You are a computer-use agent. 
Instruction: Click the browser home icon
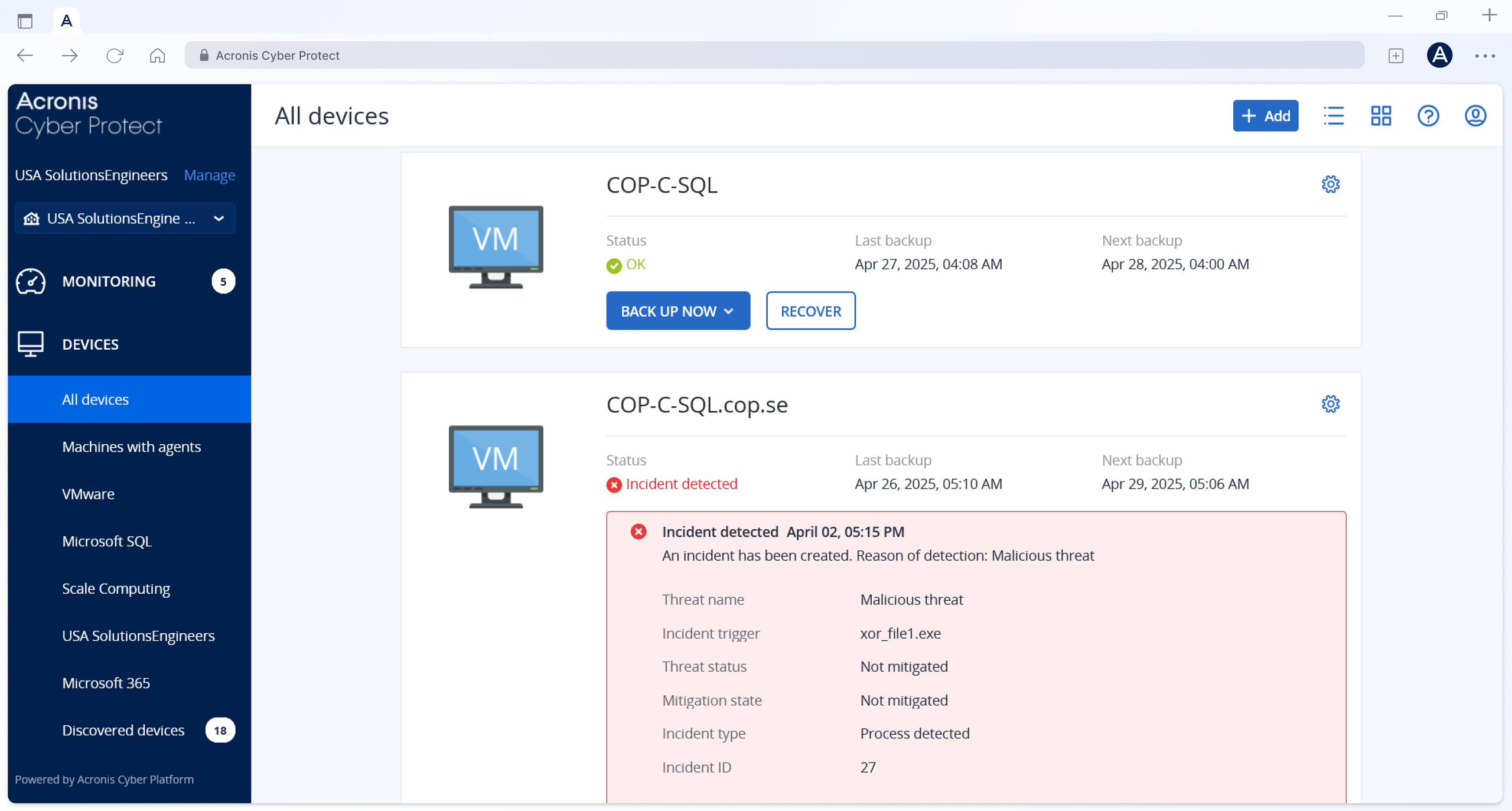157,56
